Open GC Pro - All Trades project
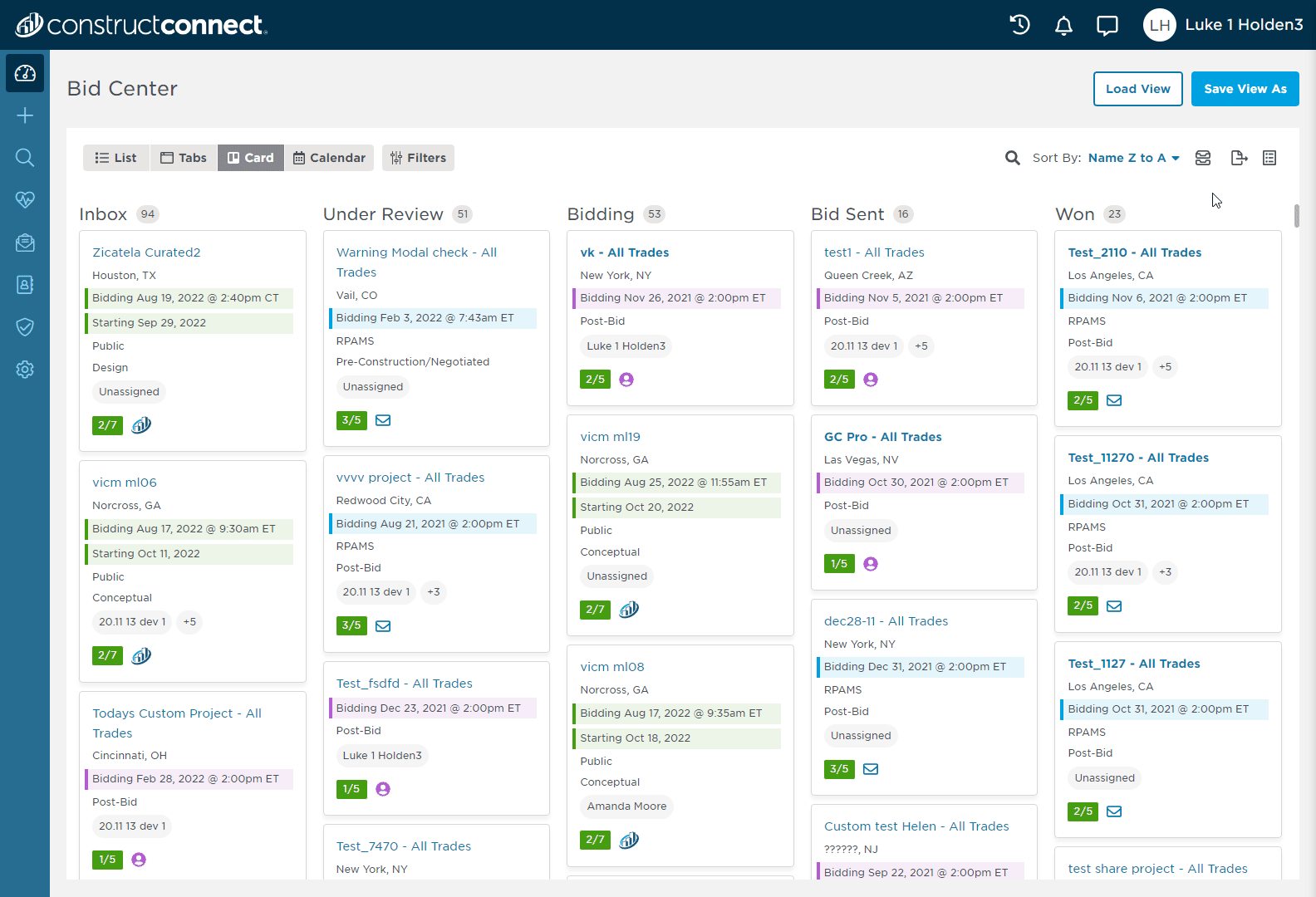 coord(883,437)
